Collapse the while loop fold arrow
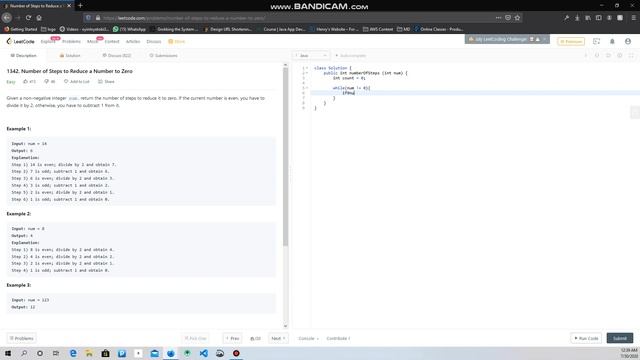Image resolution: width=640 pixels, height=360 pixels. (307, 88)
